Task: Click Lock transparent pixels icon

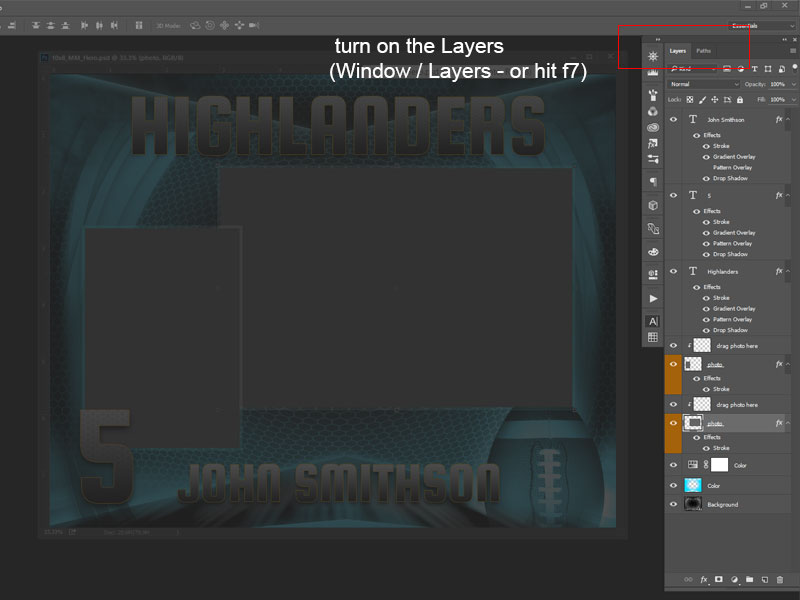Action: point(690,99)
